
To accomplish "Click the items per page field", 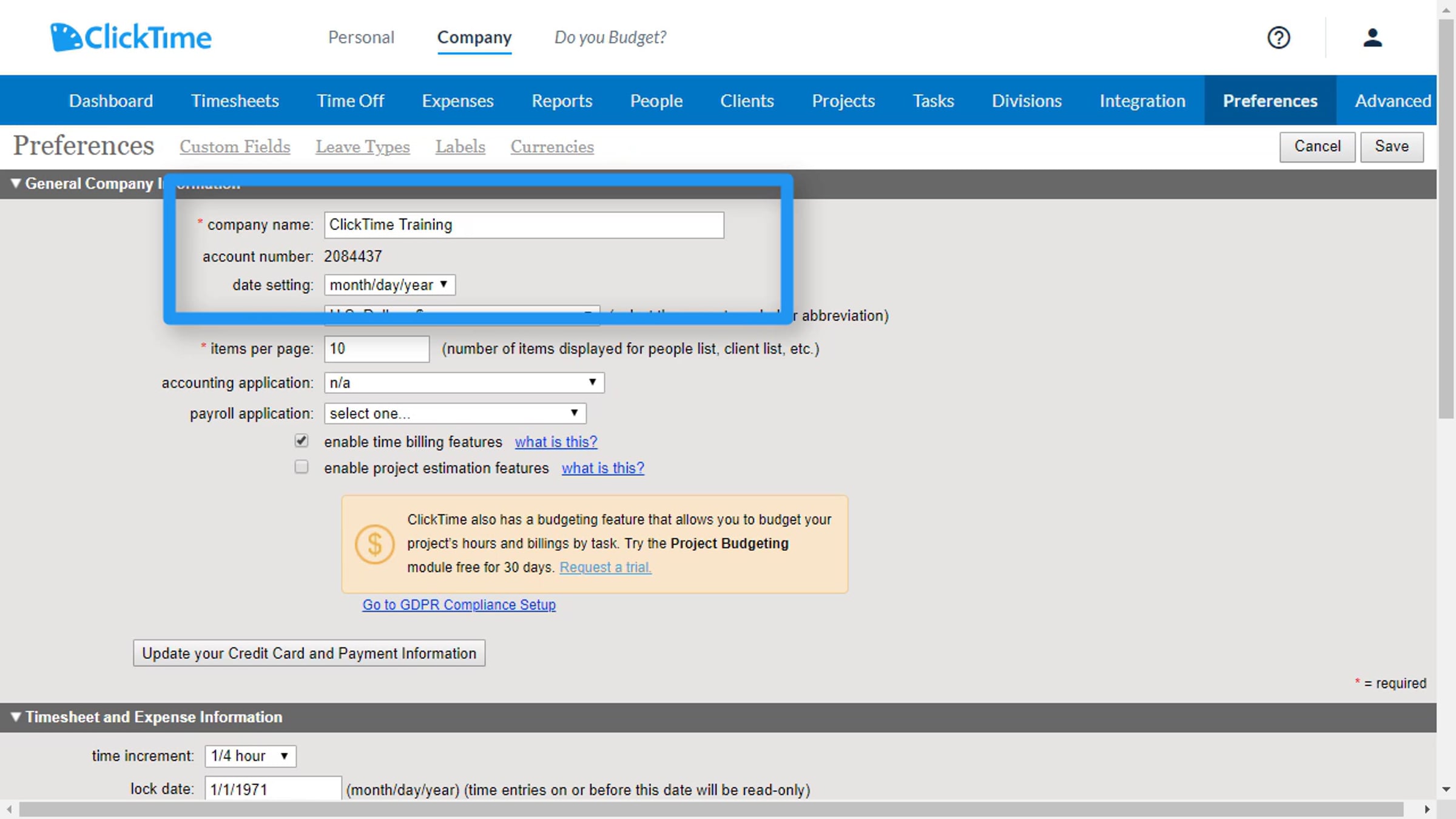I will 377,349.
